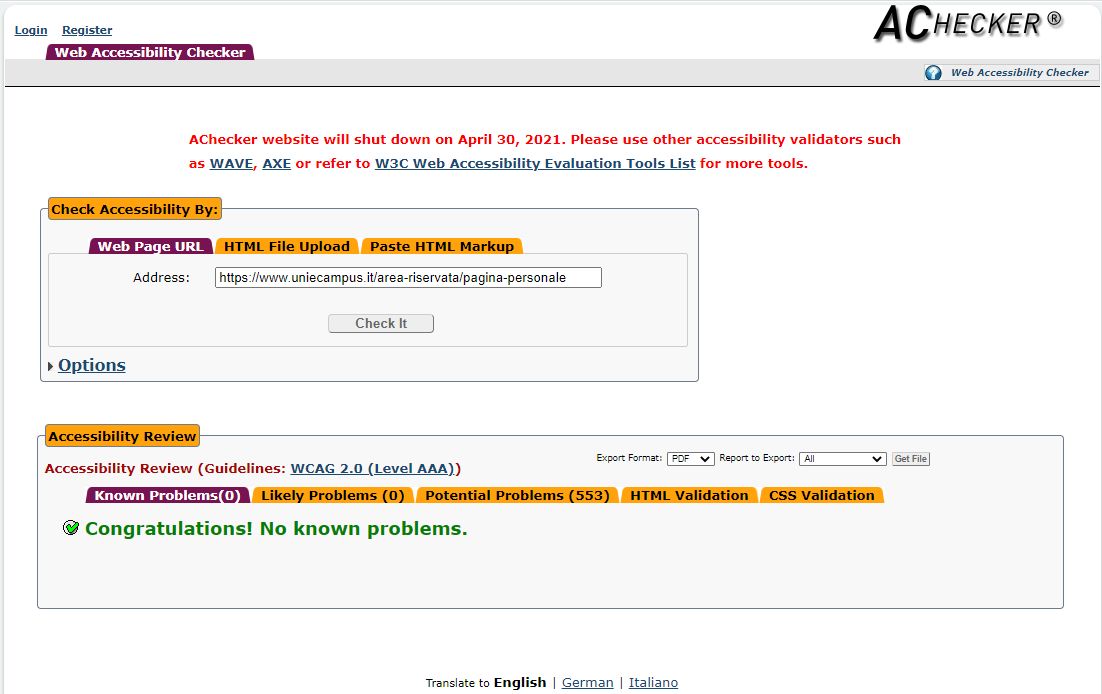Viewport: 1102px width, 694px height.
Task: Open the Export Format dropdown
Action: pos(690,459)
